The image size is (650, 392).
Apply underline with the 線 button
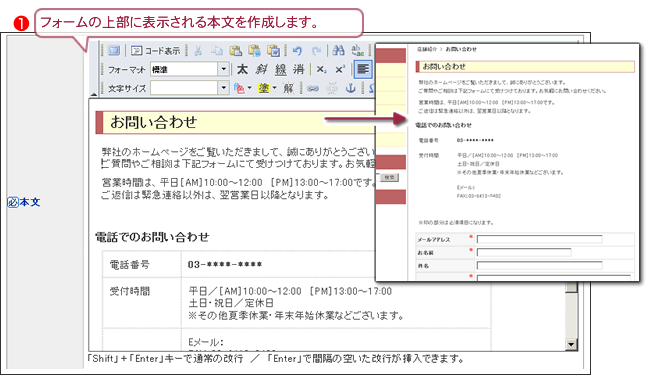[281, 69]
